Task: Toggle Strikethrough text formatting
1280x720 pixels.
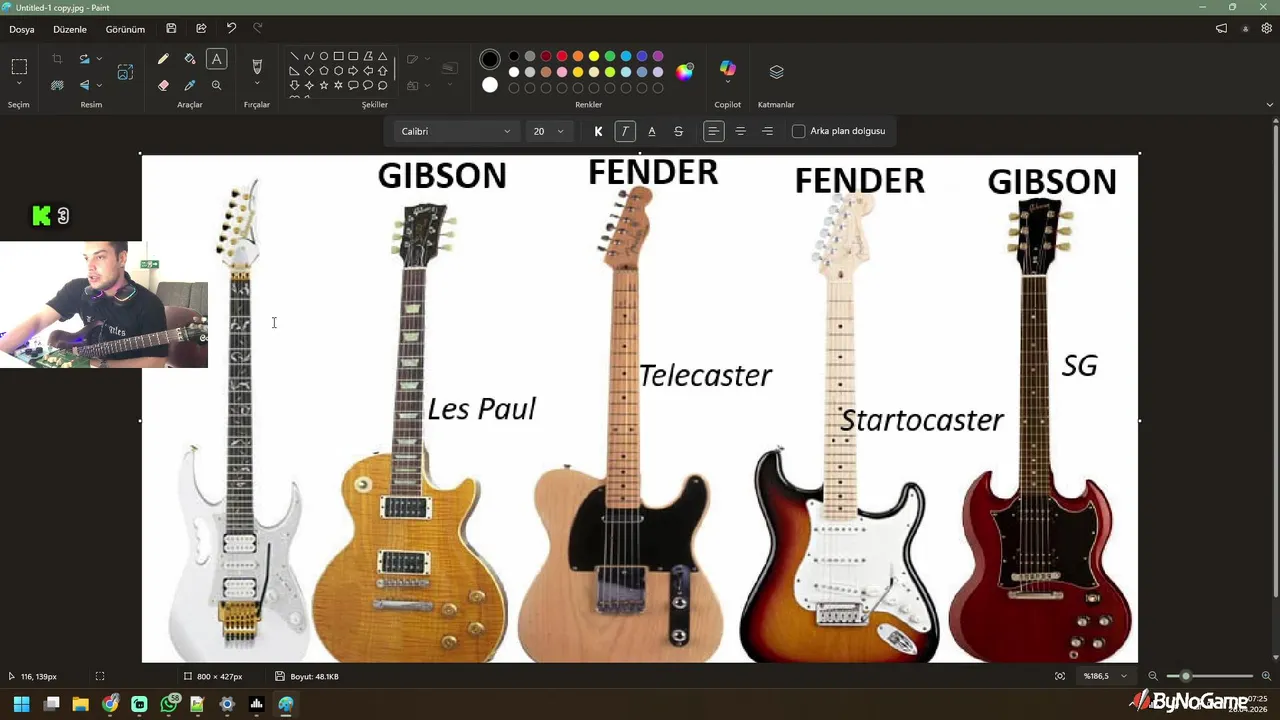Action: pyautogui.click(x=679, y=131)
